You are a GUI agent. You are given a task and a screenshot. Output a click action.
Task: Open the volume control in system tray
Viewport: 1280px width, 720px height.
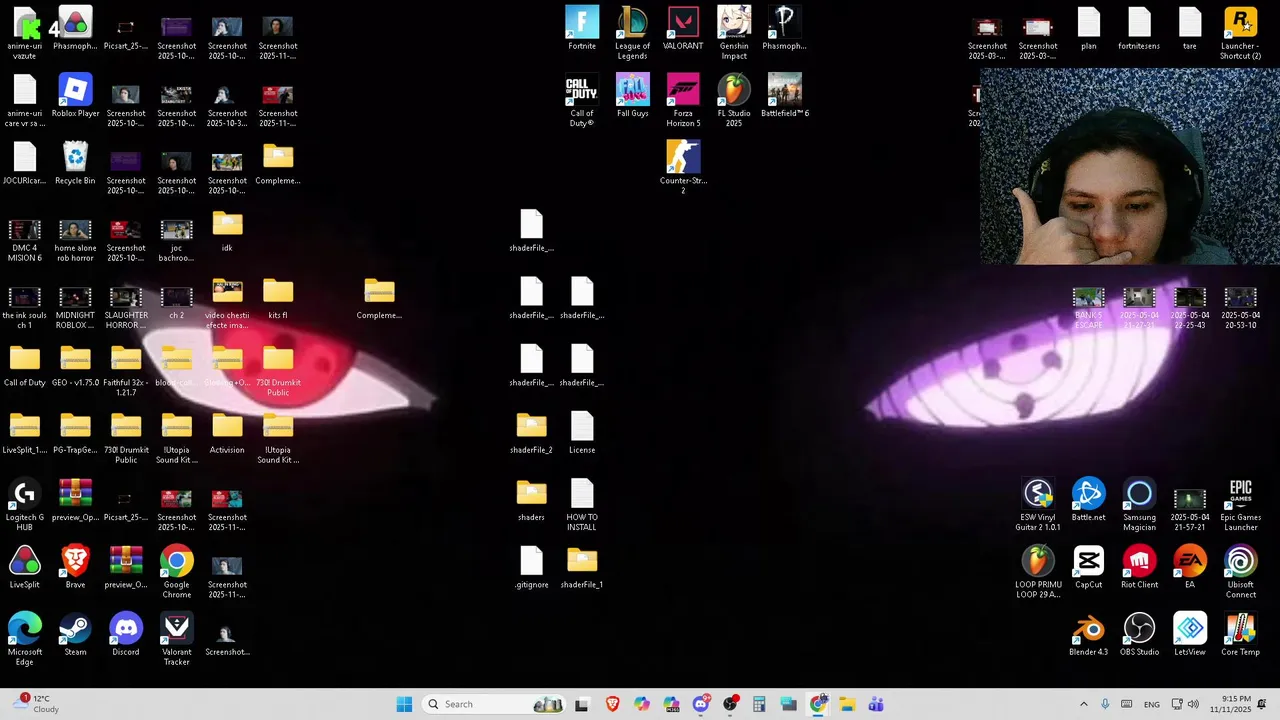pyautogui.click(x=1193, y=704)
